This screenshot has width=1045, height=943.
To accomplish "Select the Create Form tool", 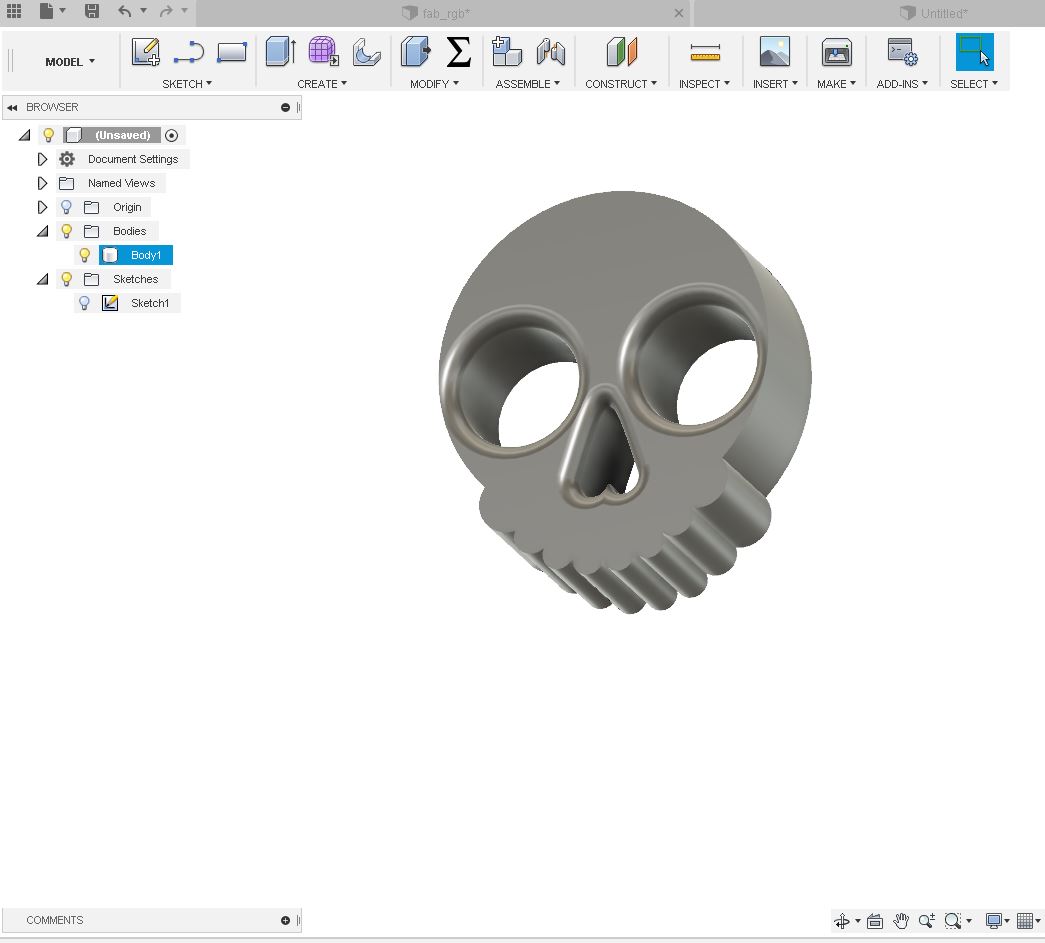I will tap(323, 51).
